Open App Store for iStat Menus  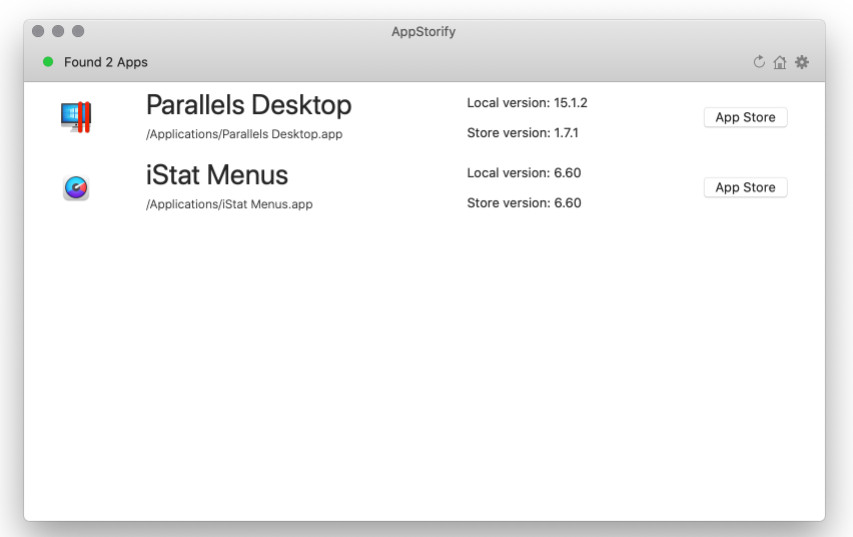click(x=745, y=187)
